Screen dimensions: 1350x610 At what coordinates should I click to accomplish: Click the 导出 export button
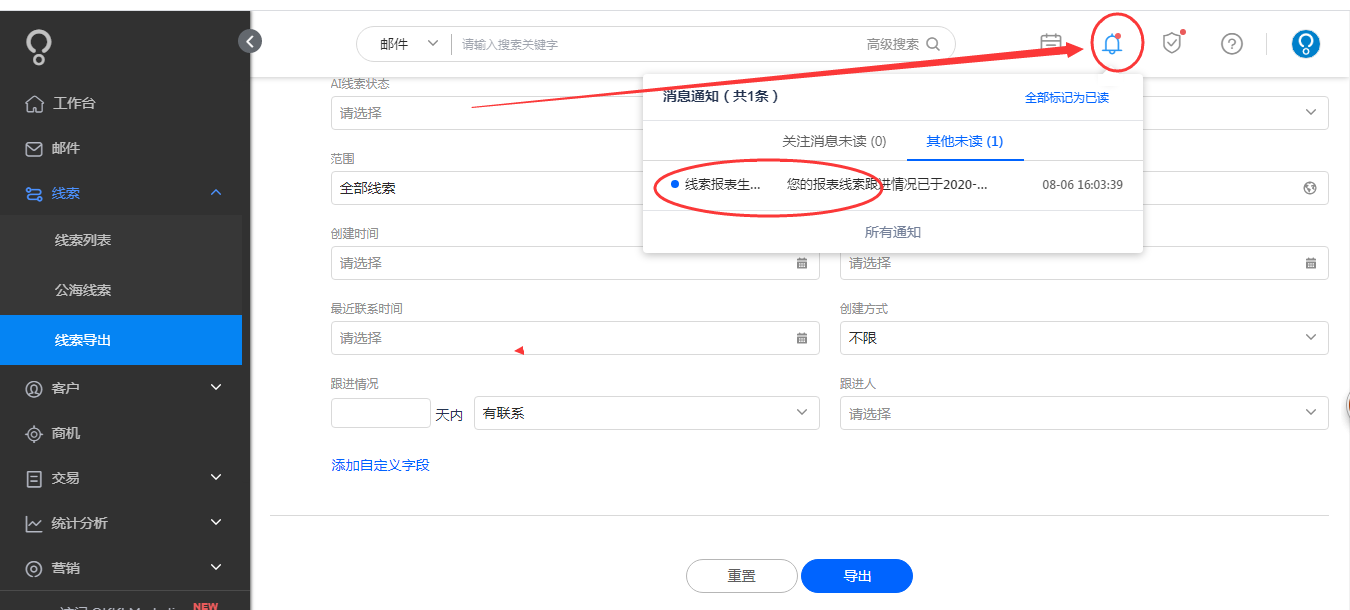tap(856, 576)
